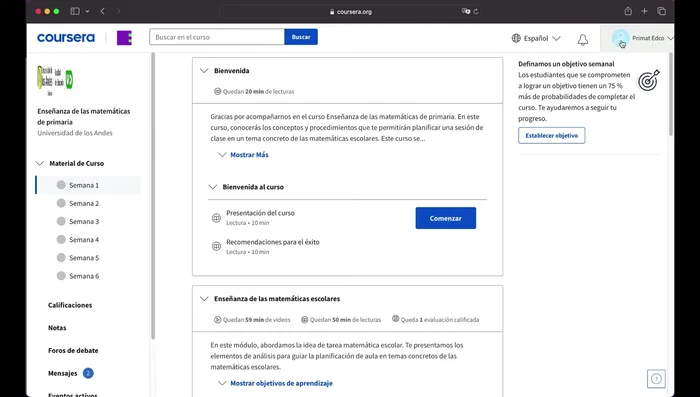The image size is (700, 397).
Task: Click the weekly goal target icon
Action: (649, 80)
